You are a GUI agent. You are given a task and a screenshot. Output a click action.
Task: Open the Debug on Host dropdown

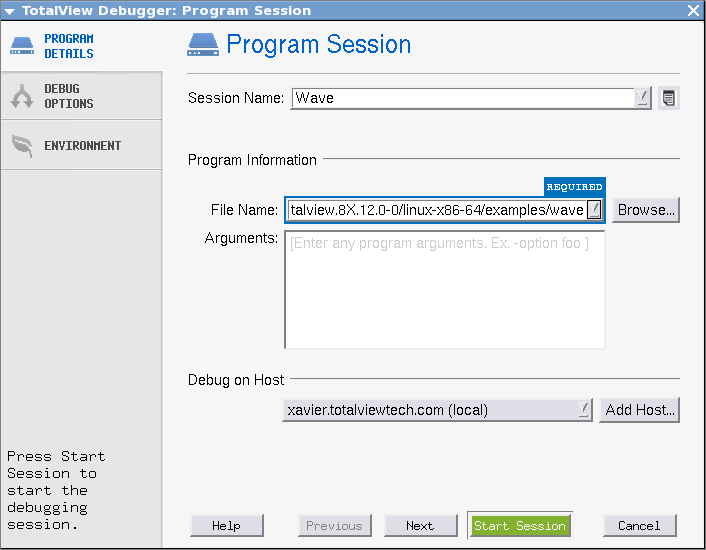583,410
